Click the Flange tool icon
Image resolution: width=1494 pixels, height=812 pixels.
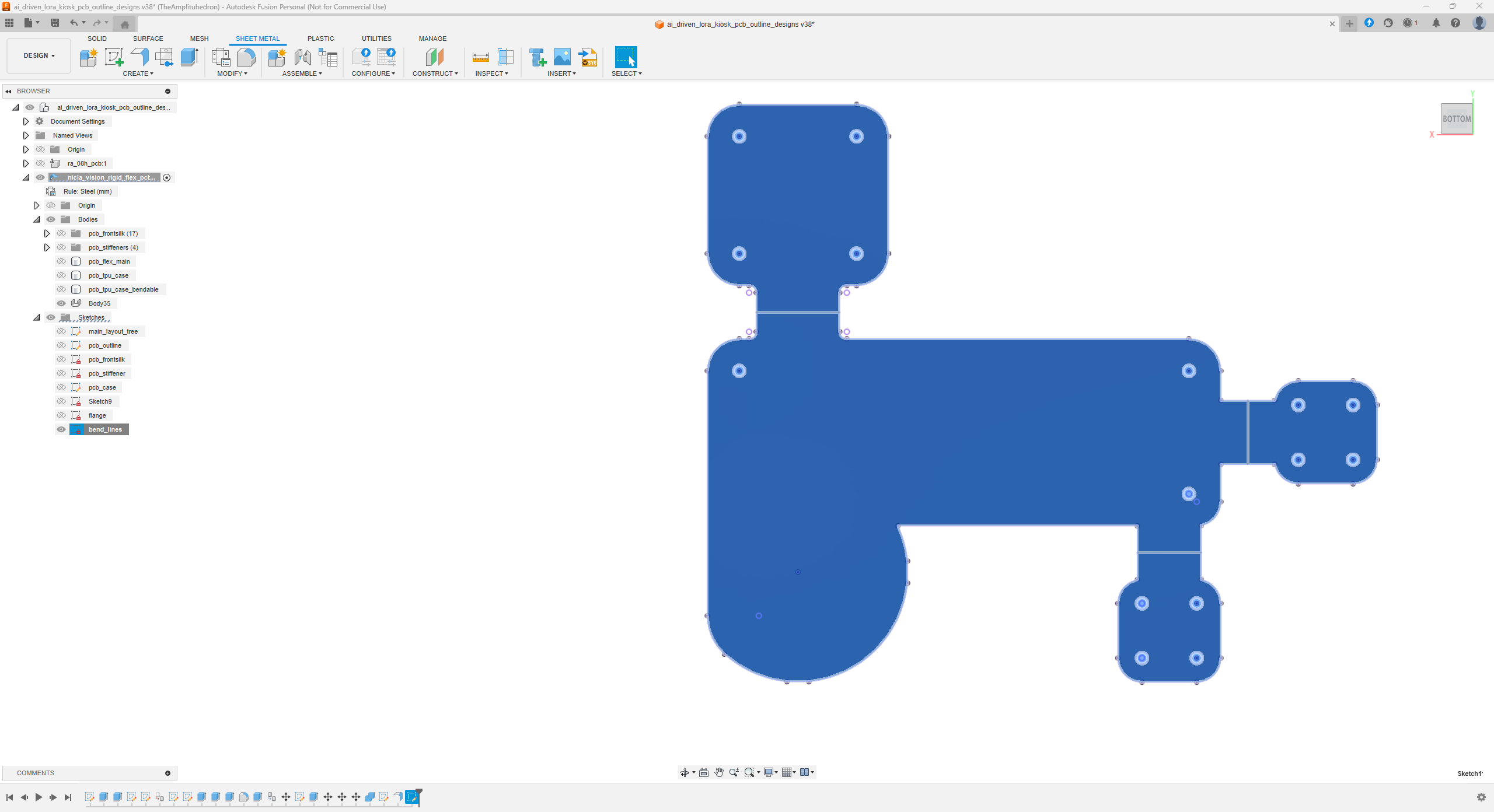coord(140,57)
